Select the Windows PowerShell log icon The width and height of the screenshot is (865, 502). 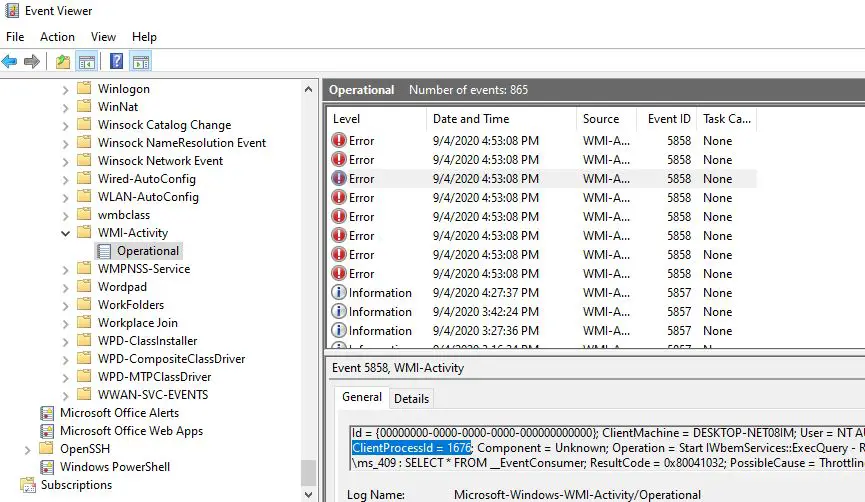tap(47, 467)
